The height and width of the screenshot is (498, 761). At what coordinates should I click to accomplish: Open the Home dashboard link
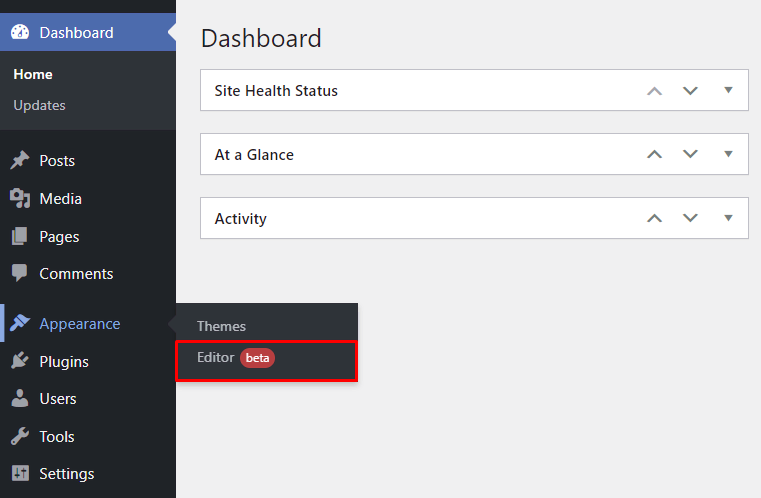33,74
